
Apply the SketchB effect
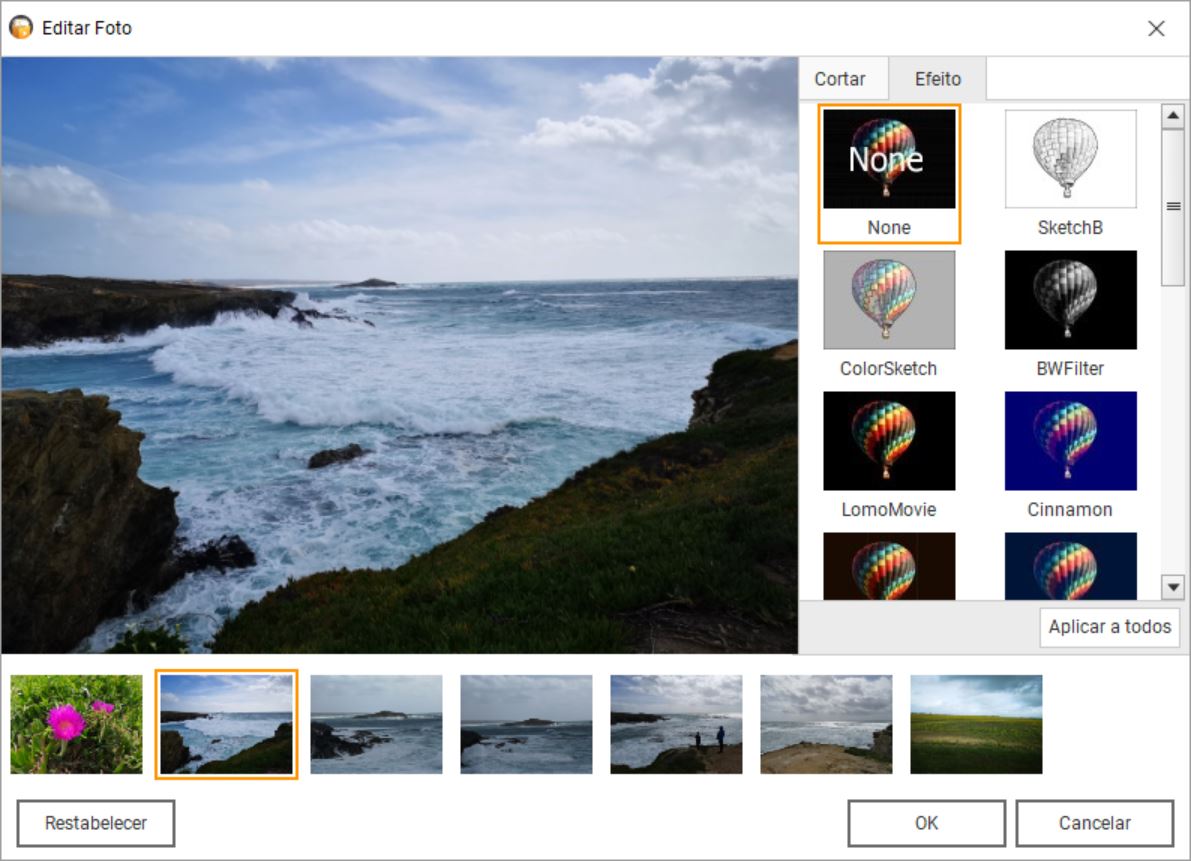point(1070,159)
